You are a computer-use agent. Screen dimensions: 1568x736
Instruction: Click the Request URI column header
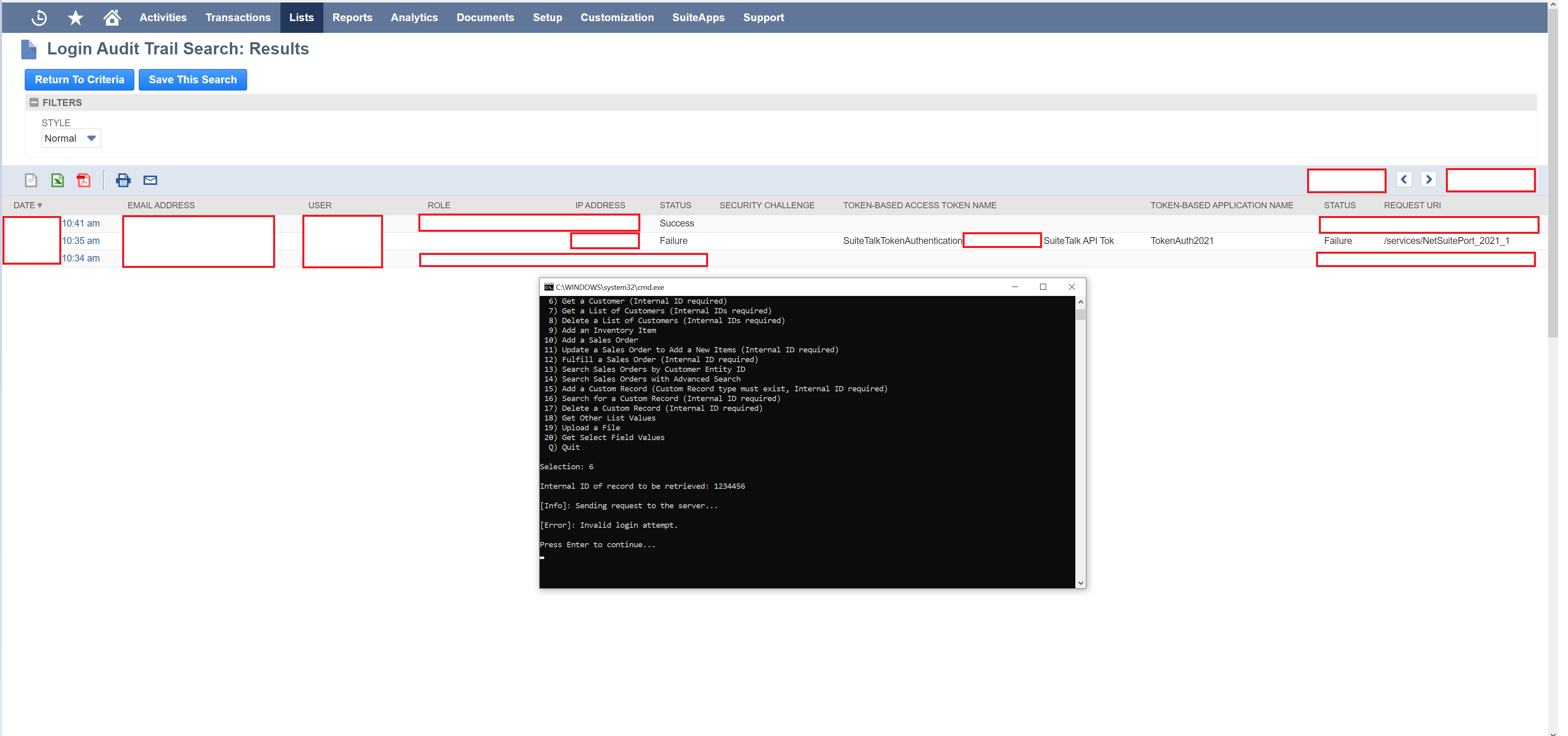(x=1411, y=205)
